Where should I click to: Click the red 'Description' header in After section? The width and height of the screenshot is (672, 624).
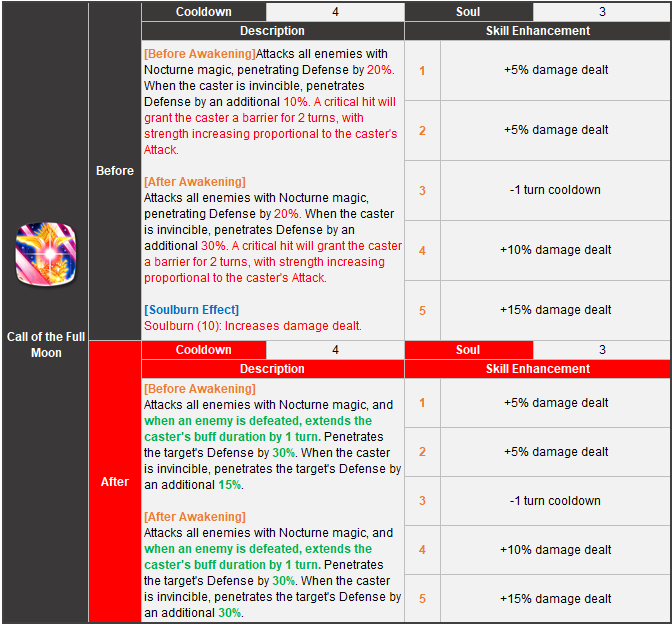273,369
